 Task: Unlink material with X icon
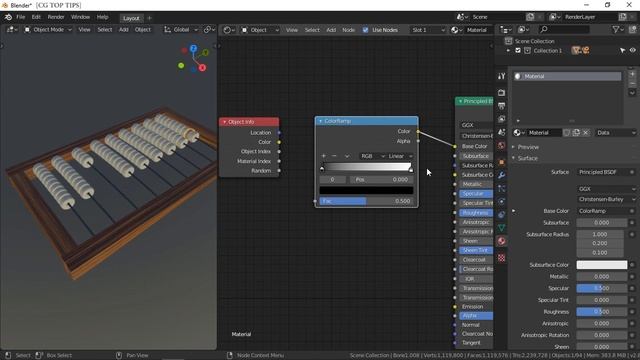point(586,133)
